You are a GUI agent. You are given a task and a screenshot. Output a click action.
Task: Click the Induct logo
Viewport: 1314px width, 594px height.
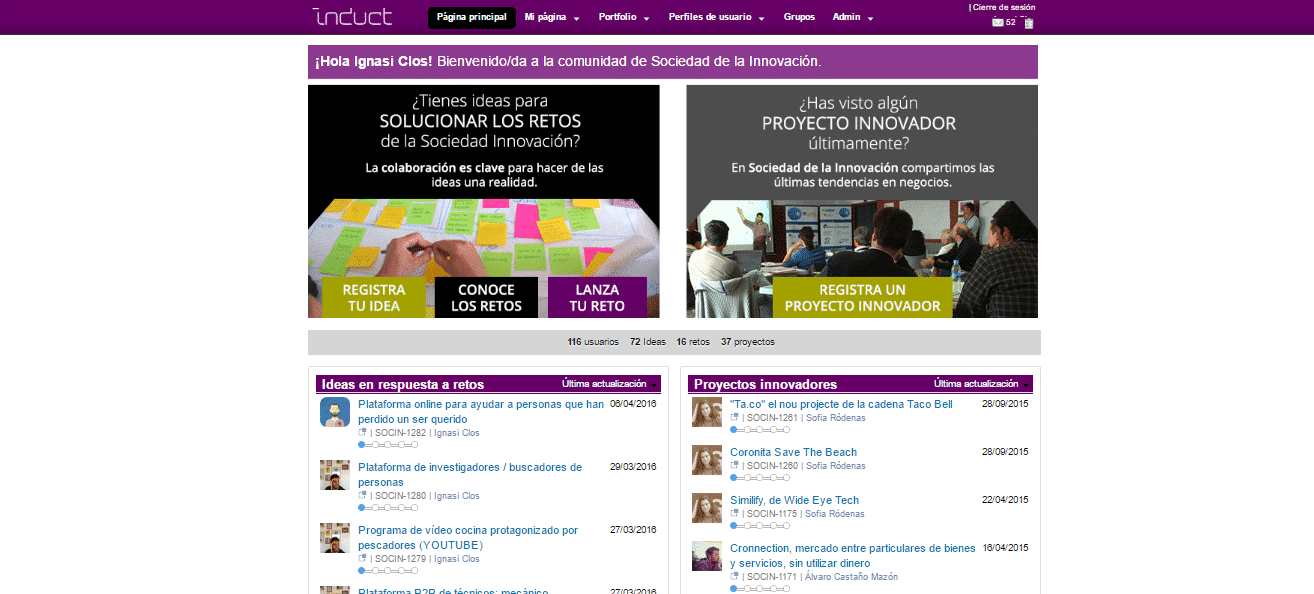(x=351, y=16)
